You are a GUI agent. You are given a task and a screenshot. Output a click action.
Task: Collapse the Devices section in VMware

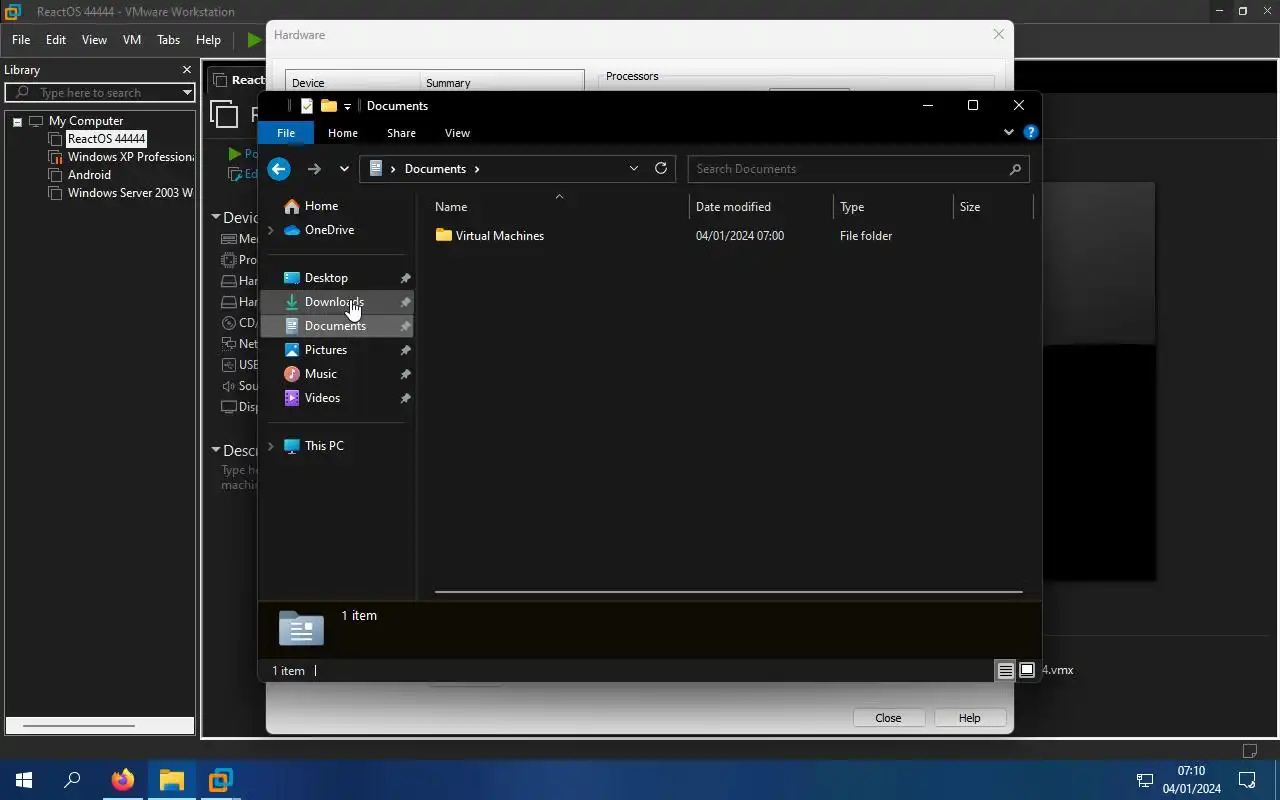click(215, 217)
